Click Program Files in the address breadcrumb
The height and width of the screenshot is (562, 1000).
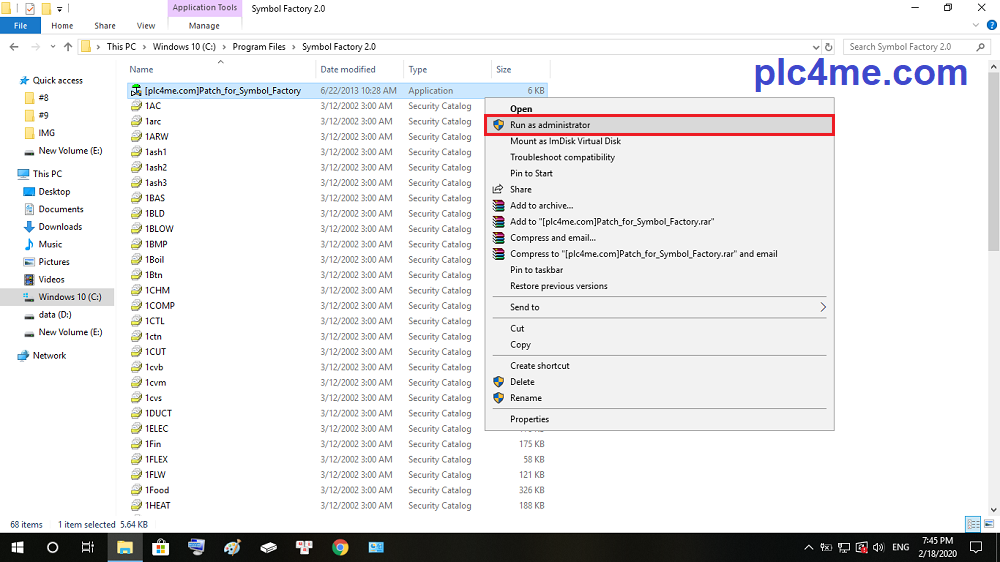pos(259,47)
